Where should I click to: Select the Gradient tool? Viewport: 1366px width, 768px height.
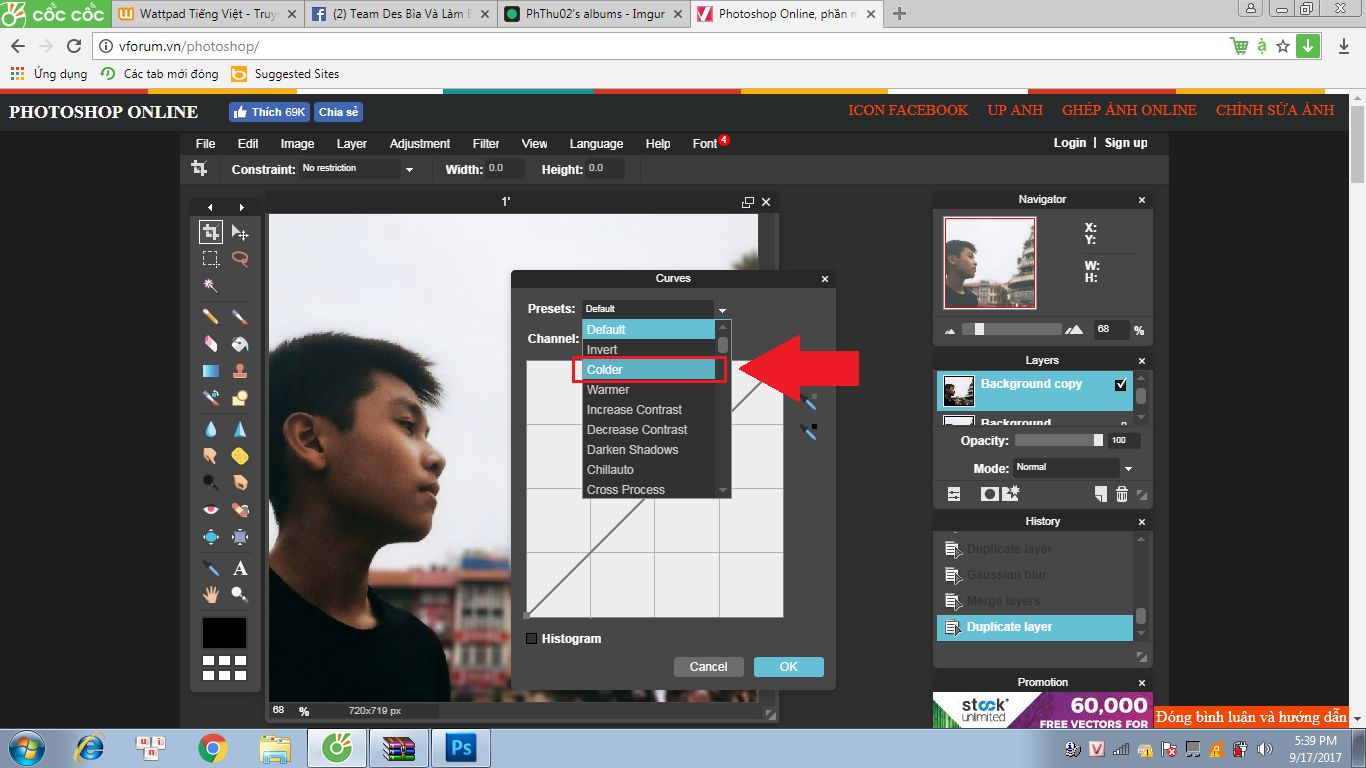(210, 371)
